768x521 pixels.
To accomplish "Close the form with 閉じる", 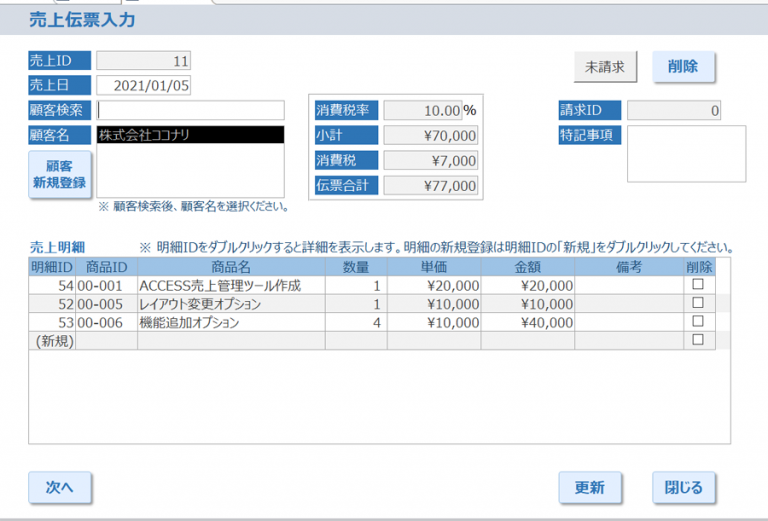I will [x=684, y=488].
